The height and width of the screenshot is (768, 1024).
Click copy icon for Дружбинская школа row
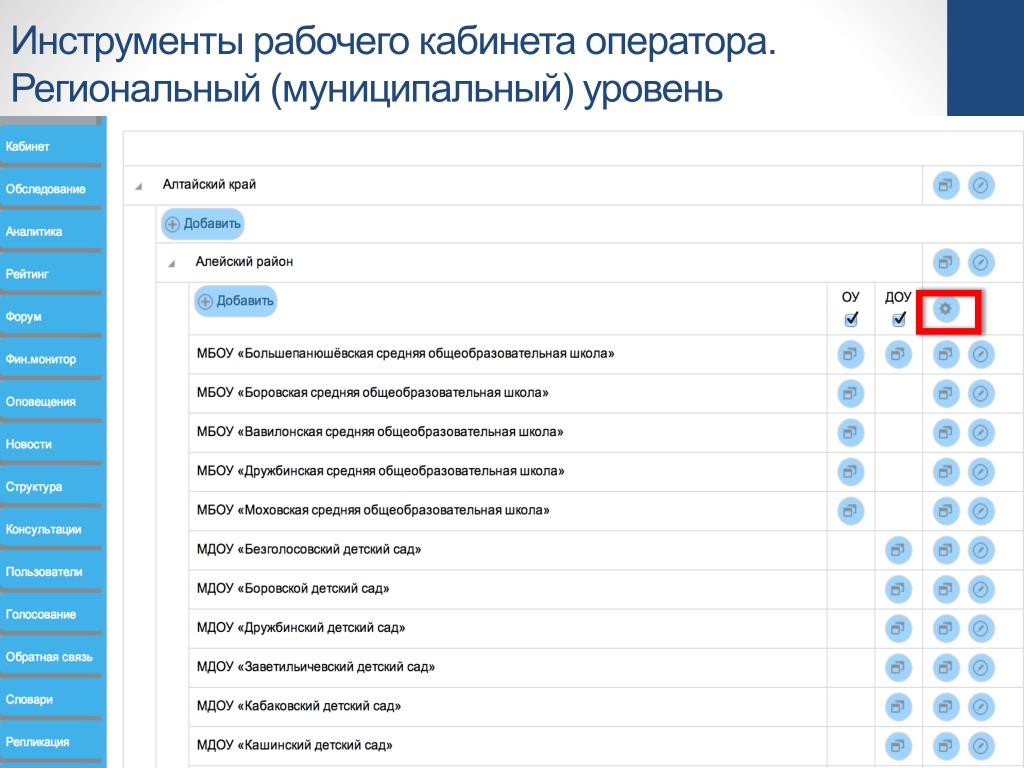(x=945, y=472)
